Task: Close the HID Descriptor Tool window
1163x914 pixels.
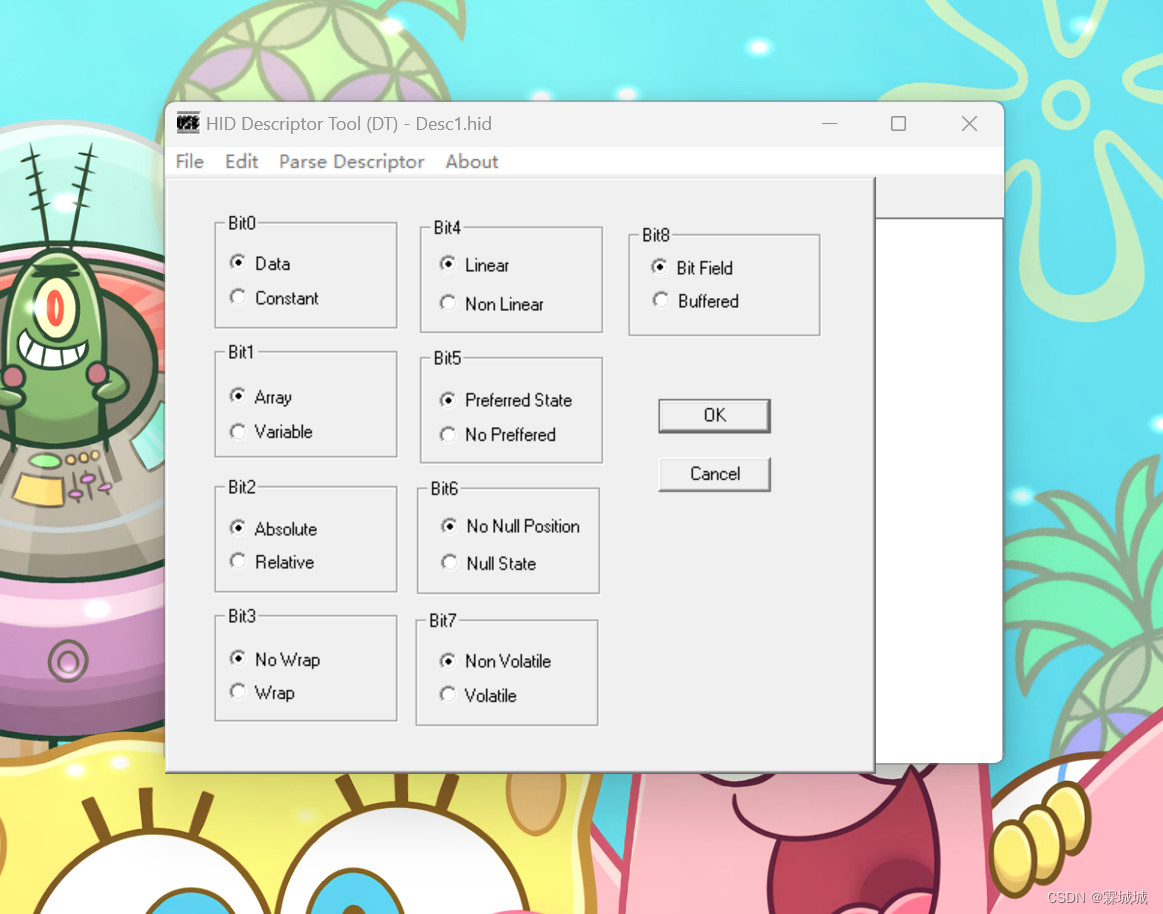Action: pos(969,124)
